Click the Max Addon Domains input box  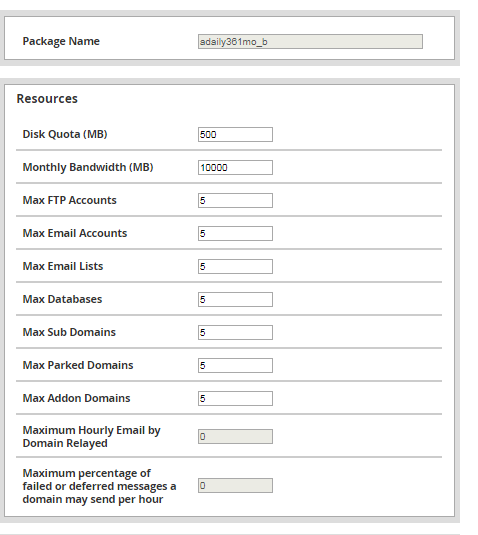coord(235,399)
